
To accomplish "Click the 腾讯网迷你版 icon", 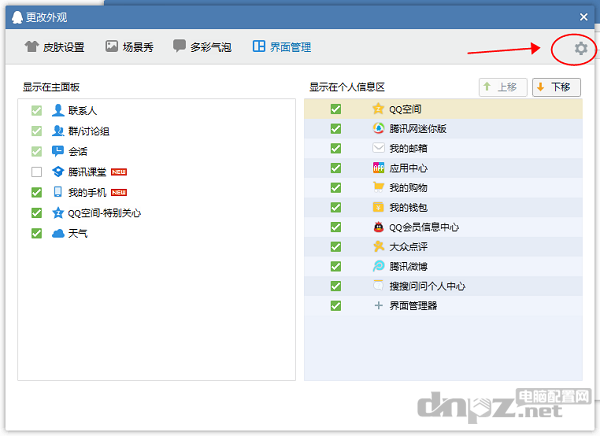I will (x=378, y=128).
